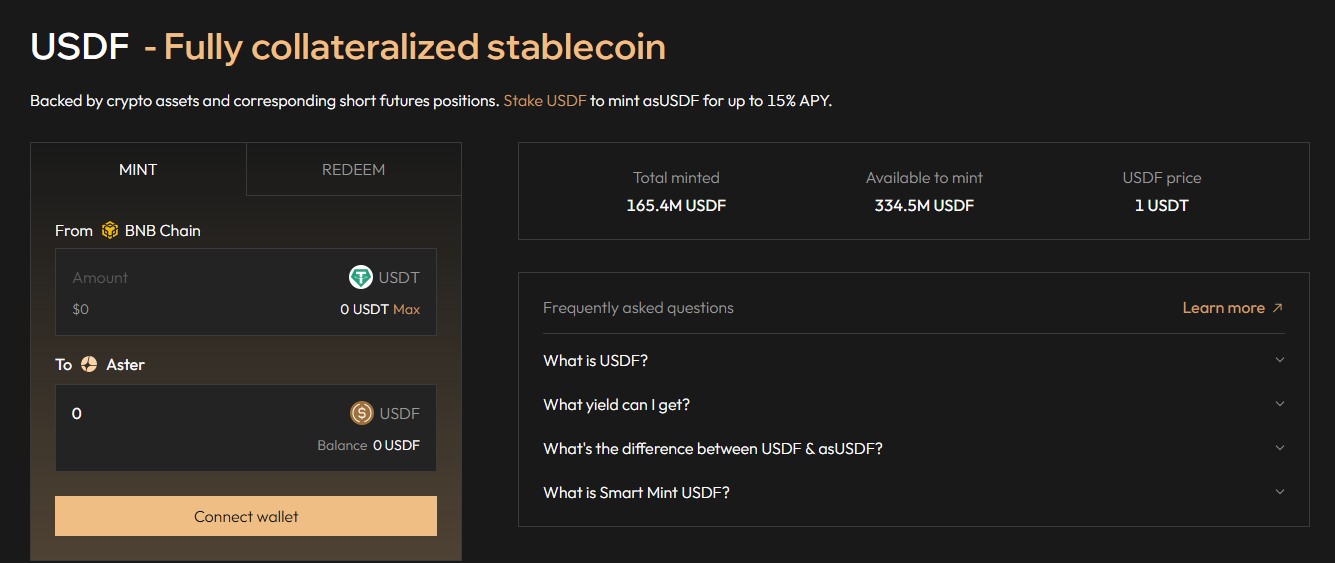Click the BNB Chain source label

point(162,231)
